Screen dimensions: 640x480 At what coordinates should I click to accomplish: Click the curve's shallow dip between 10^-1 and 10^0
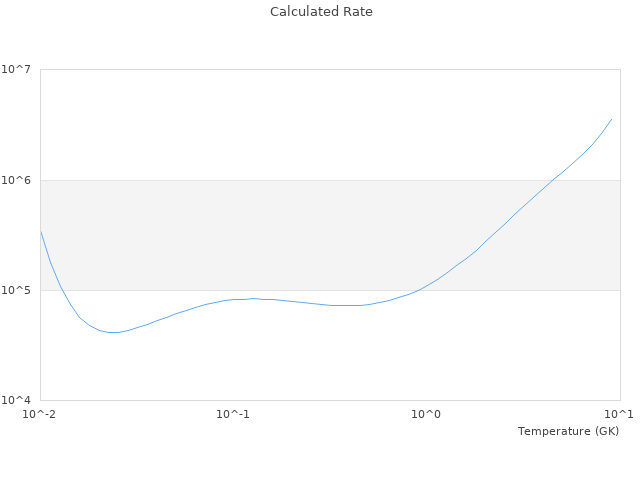click(345, 305)
